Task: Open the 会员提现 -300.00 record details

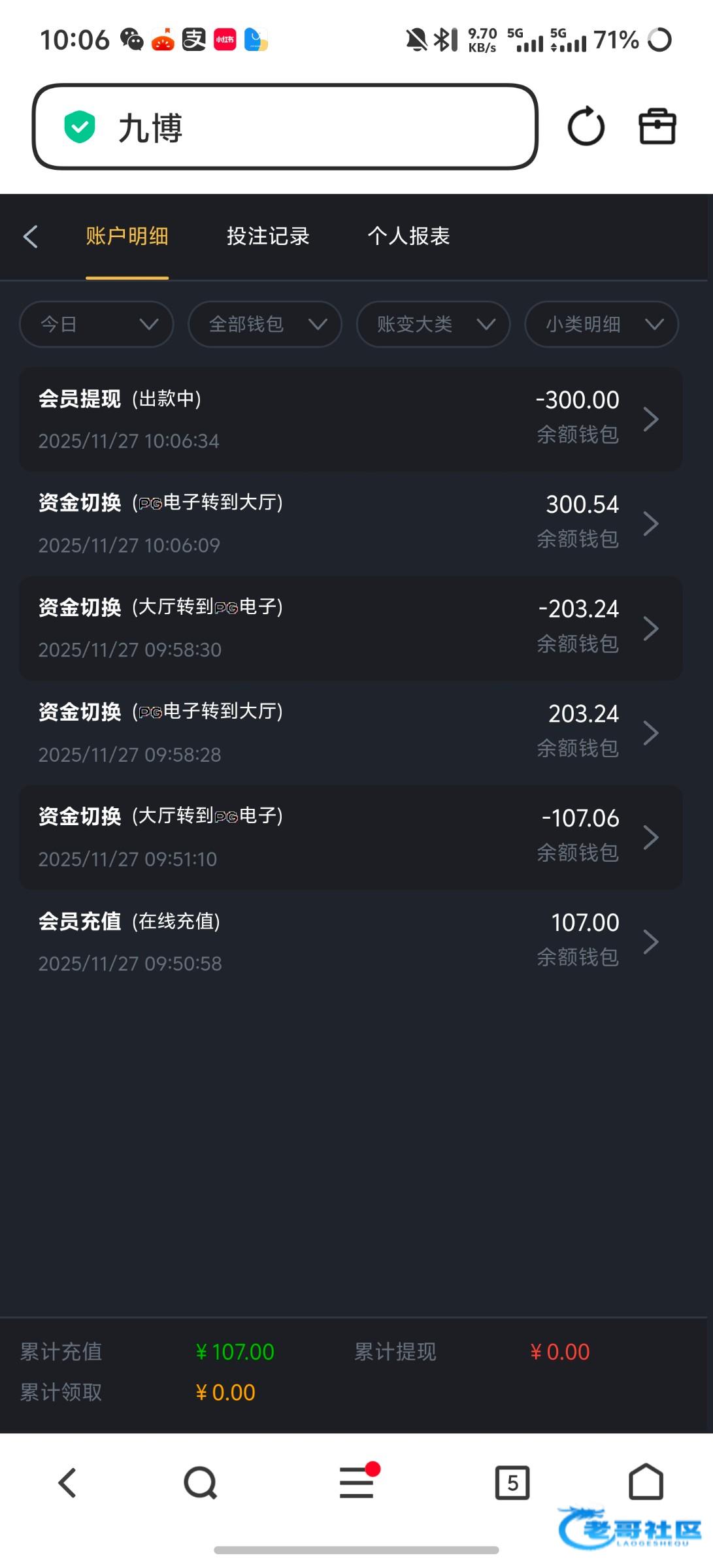Action: coord(351,419)
